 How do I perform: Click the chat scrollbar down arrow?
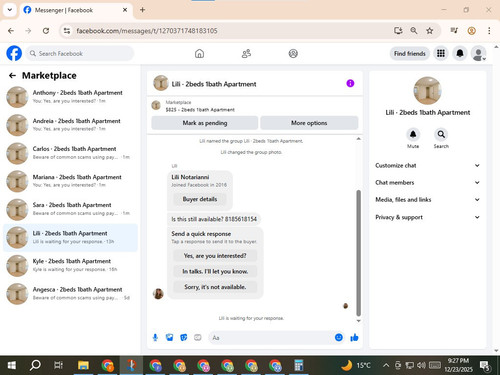[x=358, y=321]
